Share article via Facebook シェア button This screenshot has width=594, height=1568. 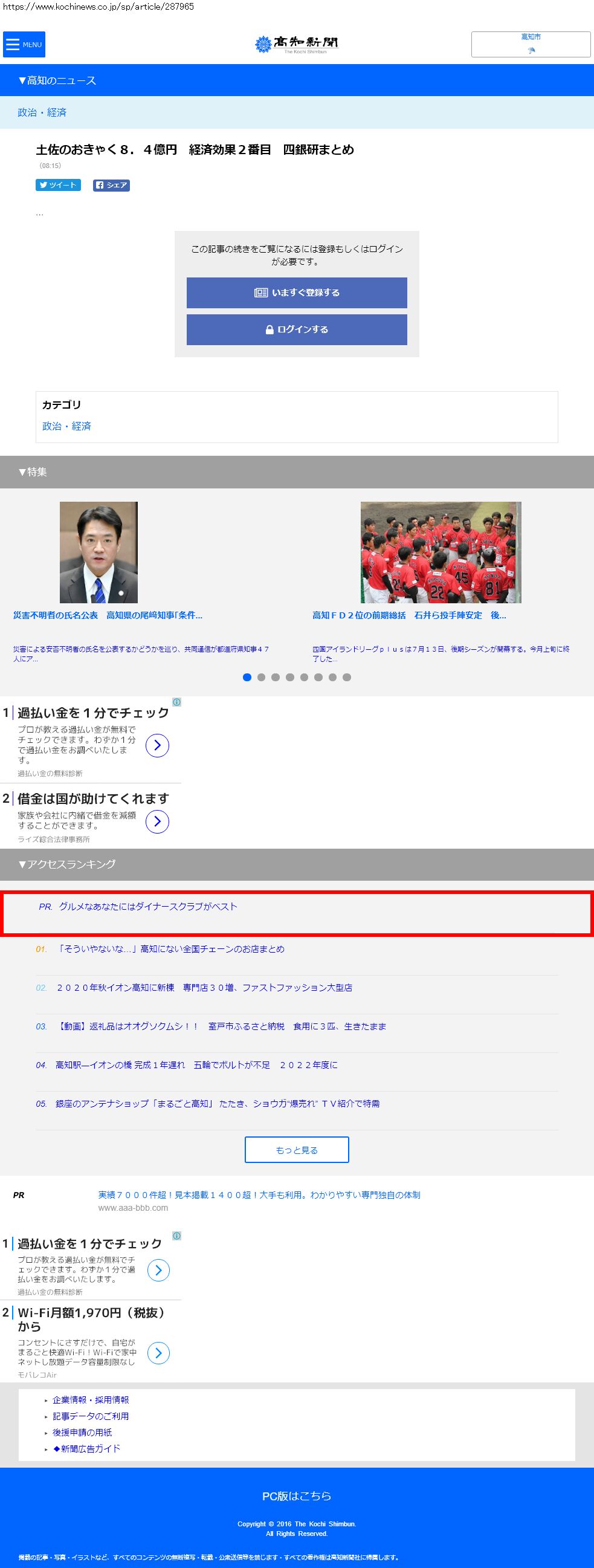(111, 186)
